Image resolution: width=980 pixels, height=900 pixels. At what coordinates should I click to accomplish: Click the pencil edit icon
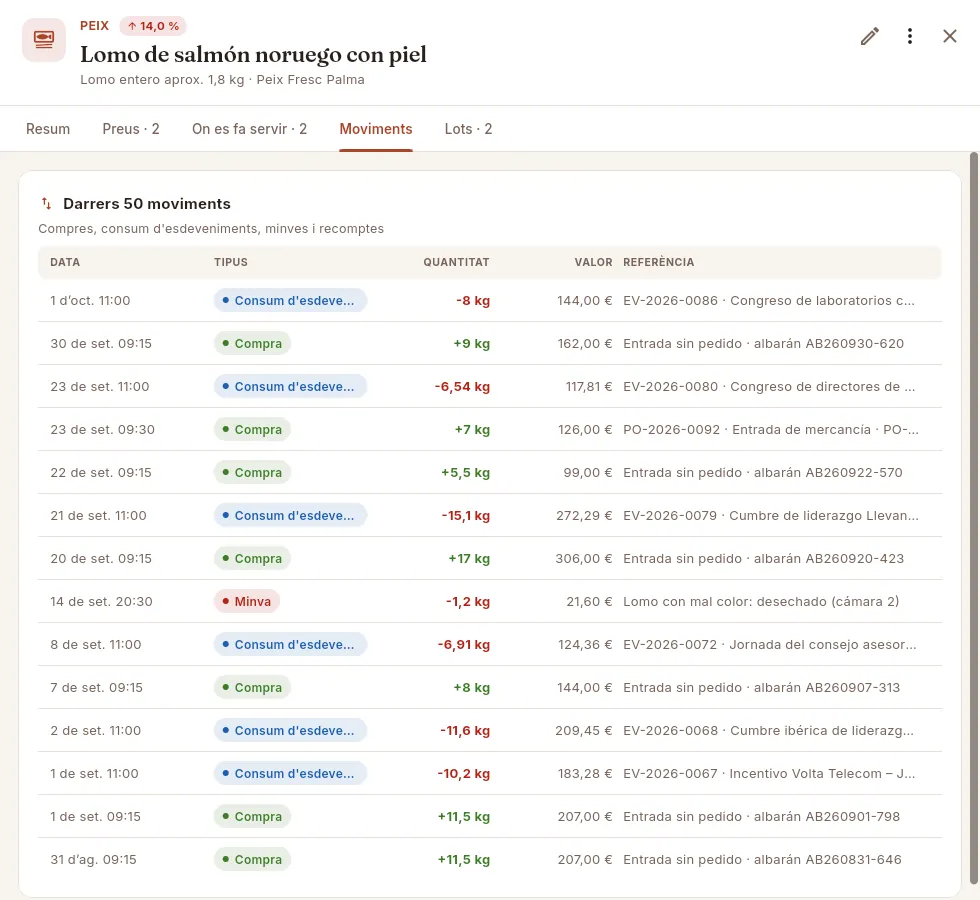pyautogui.click(x=869, y=36)
